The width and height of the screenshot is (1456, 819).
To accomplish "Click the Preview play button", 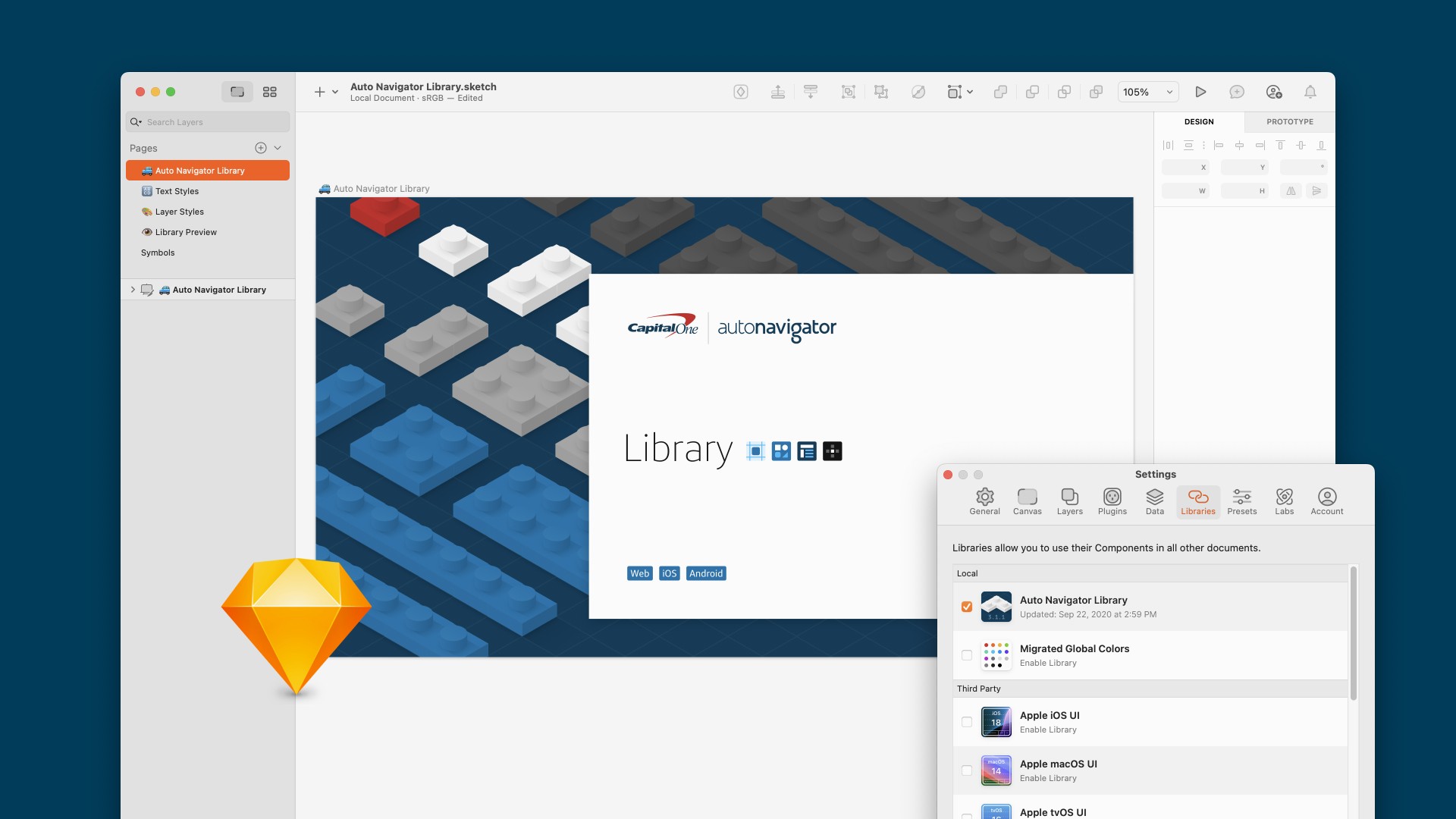I will (x=1200, y=92).
